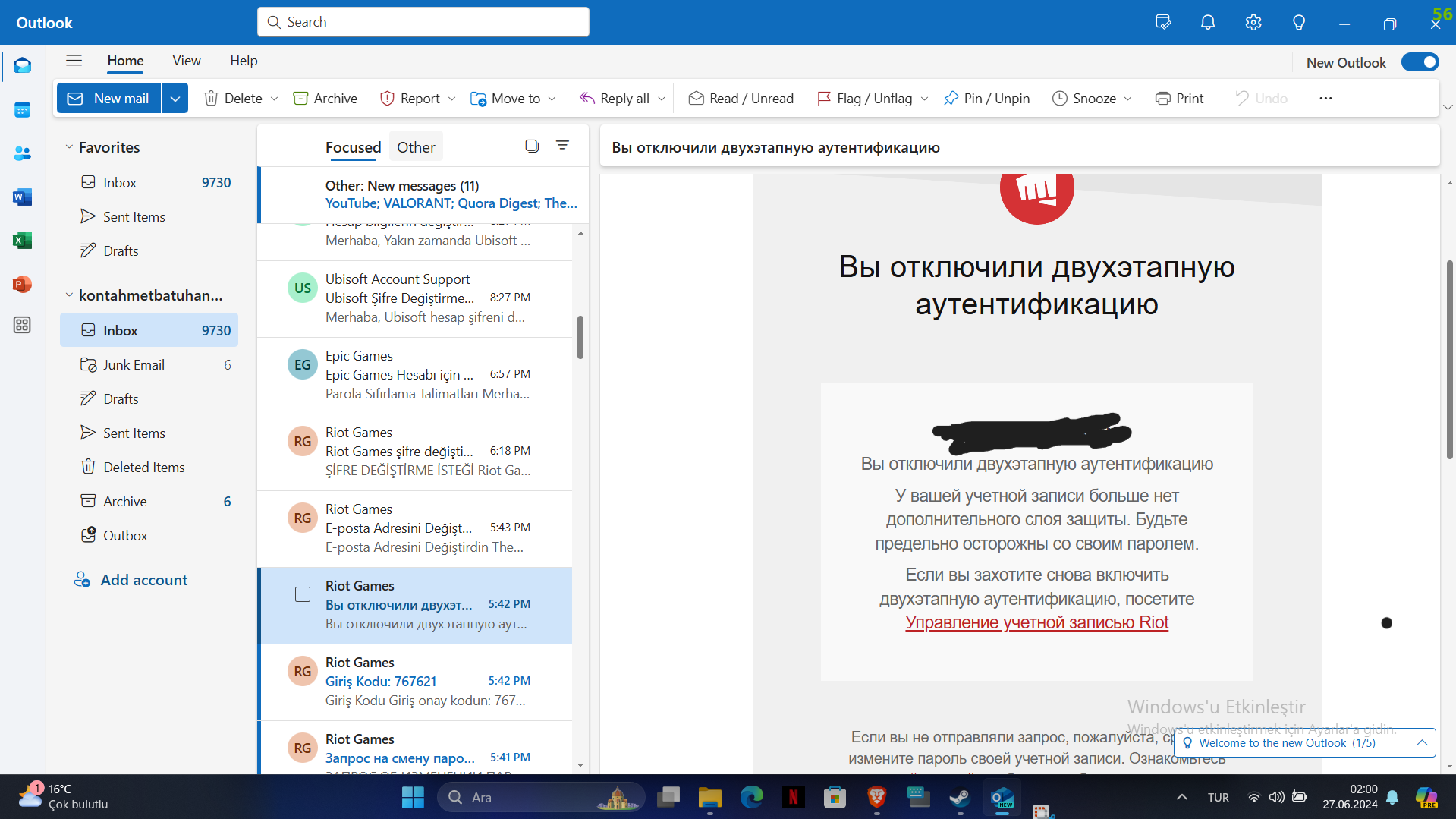Open the Deleted Items folder
Image resolution: width=1456 pixels, height=819 pixels.
click(149, 468)
